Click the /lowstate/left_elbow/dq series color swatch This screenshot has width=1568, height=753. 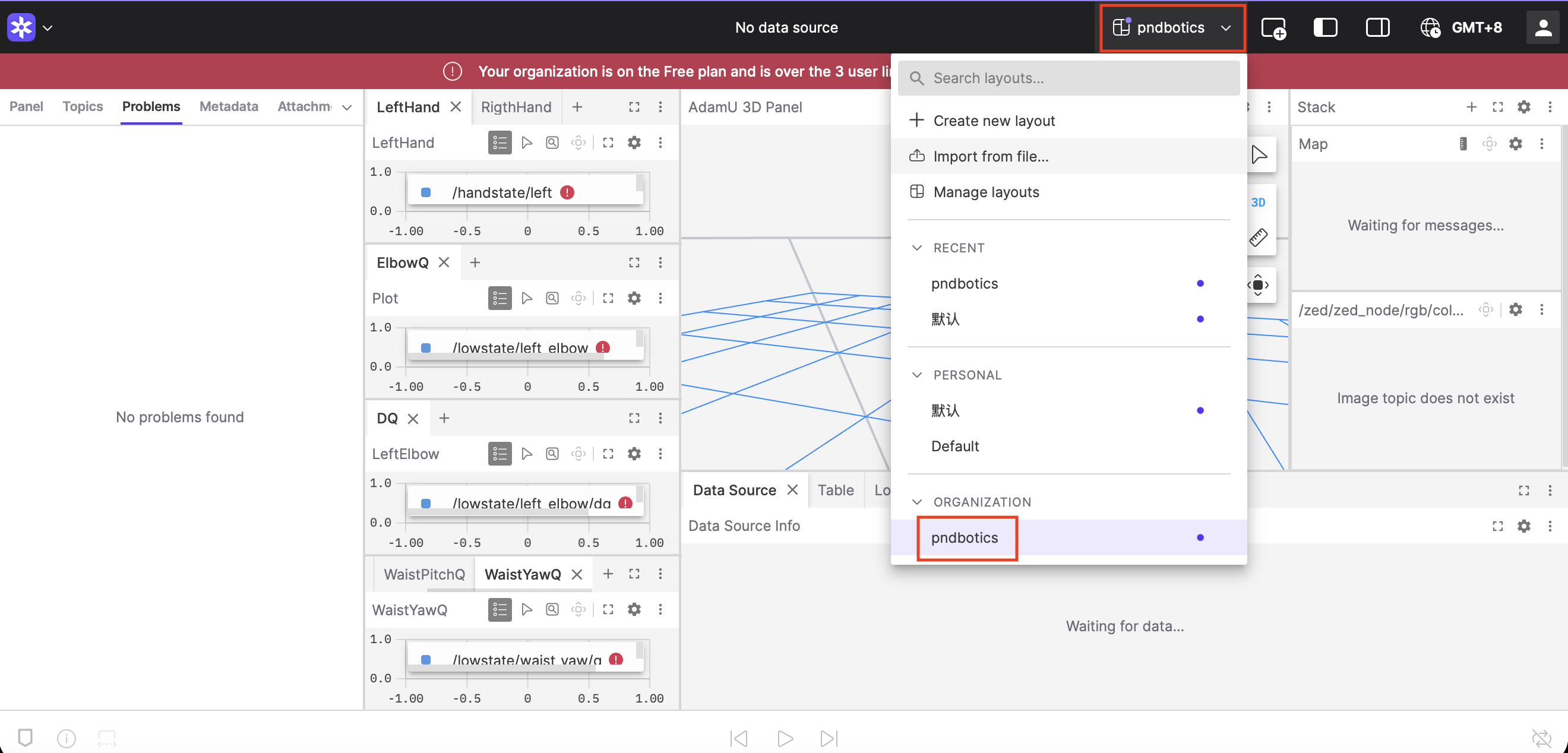coord(426,504)
